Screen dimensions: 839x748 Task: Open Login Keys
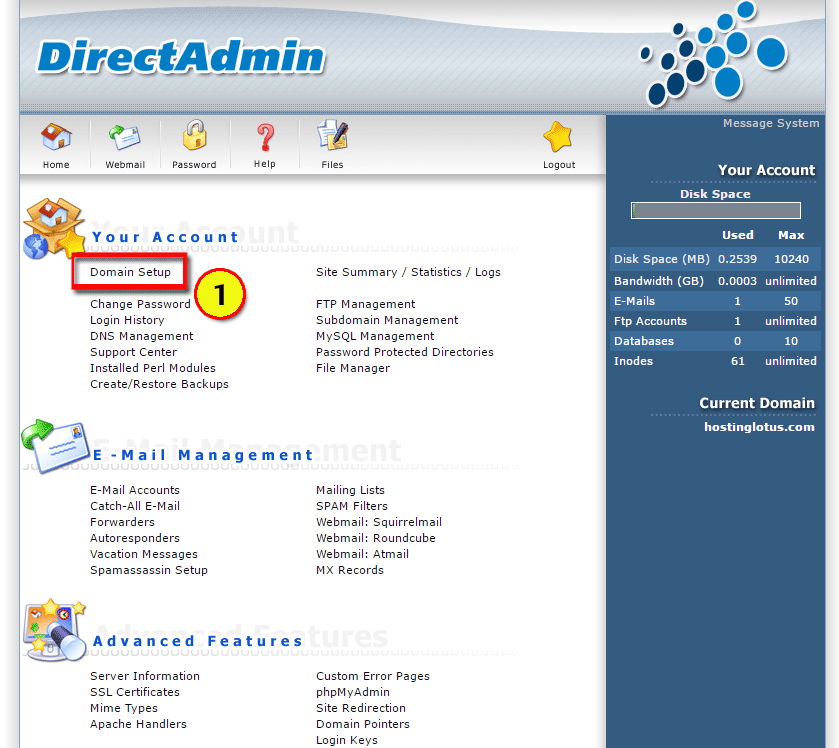tap(347, 741)
